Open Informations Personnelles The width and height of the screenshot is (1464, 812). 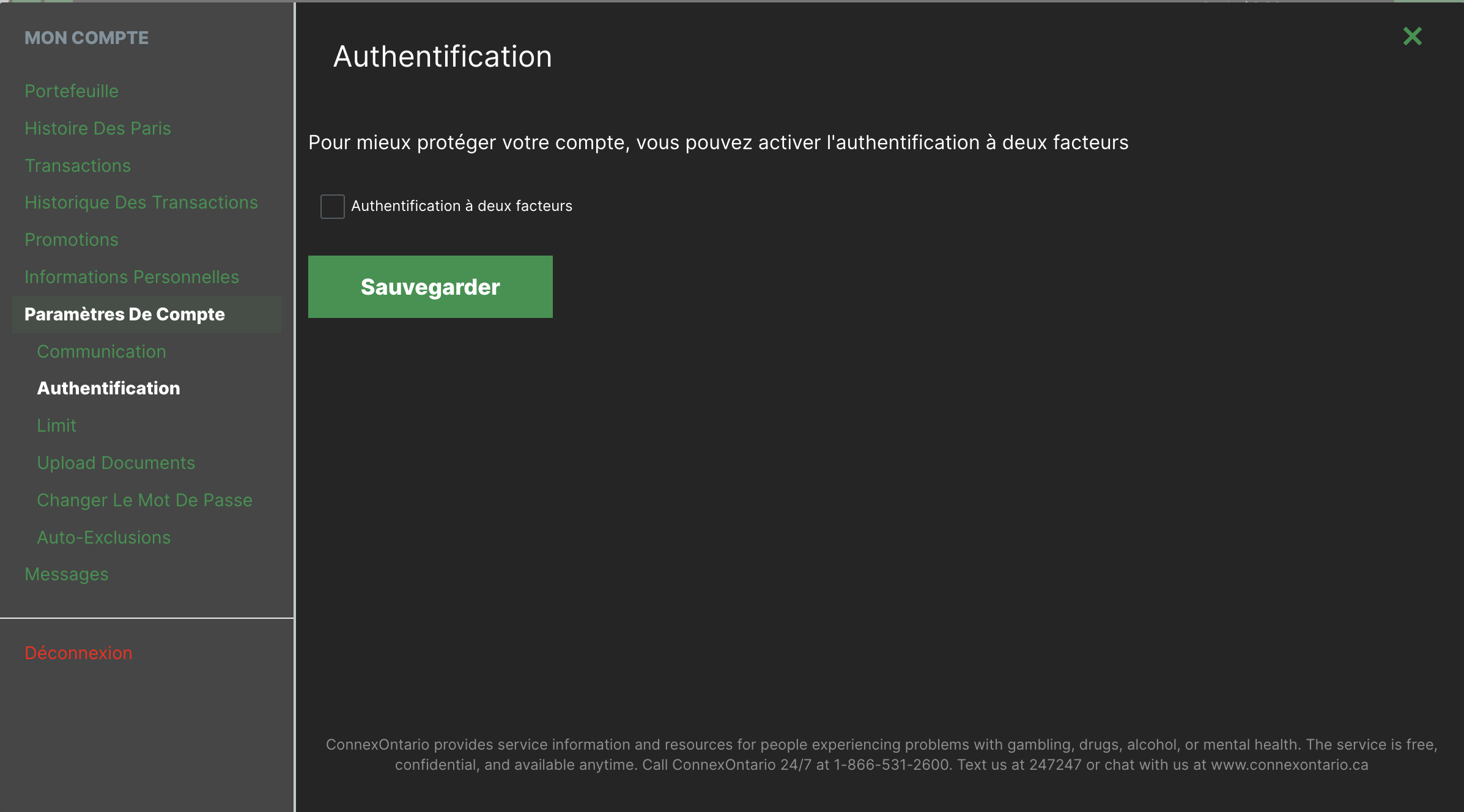131,276
